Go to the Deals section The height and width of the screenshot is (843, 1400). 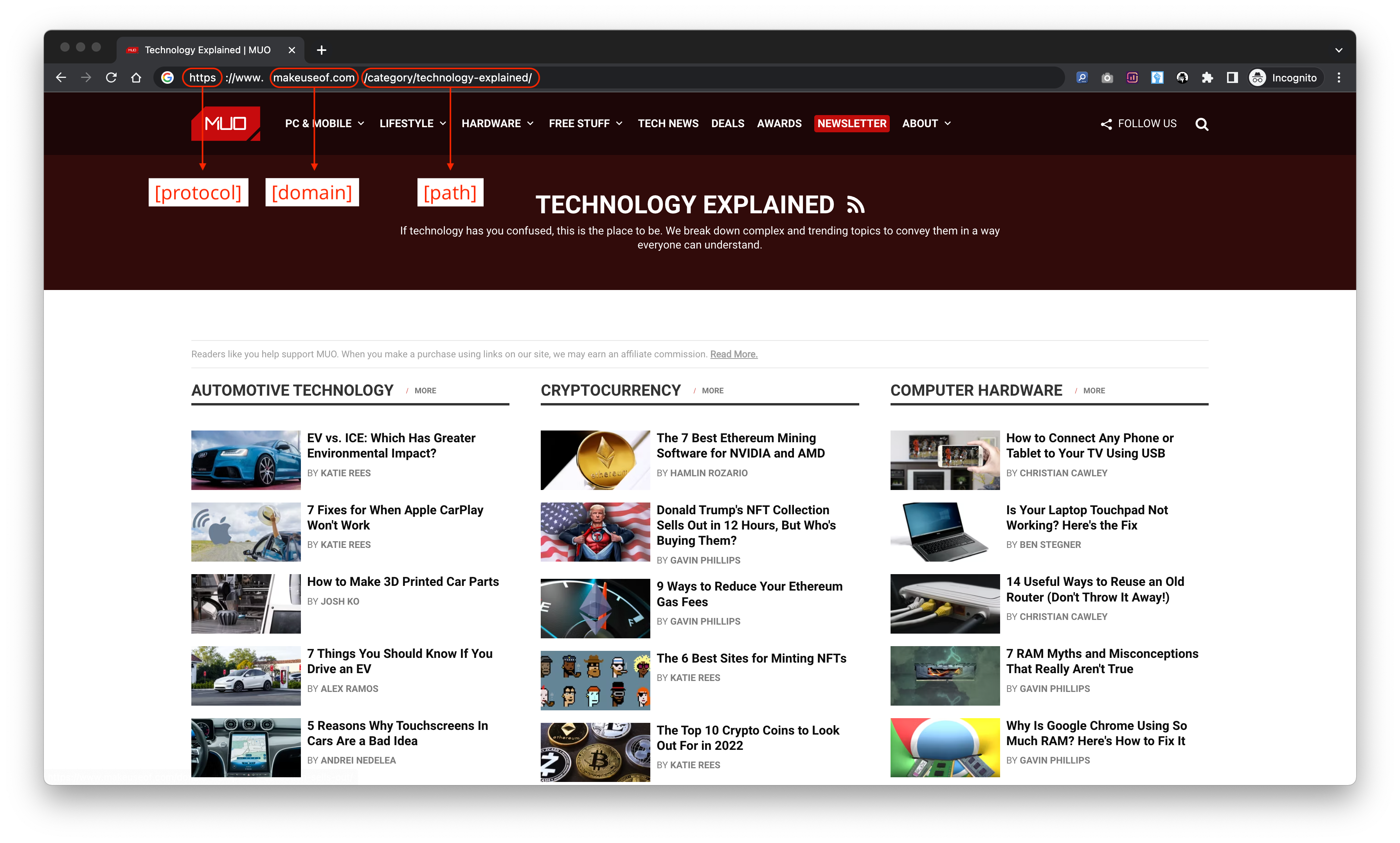pos(727,123)
